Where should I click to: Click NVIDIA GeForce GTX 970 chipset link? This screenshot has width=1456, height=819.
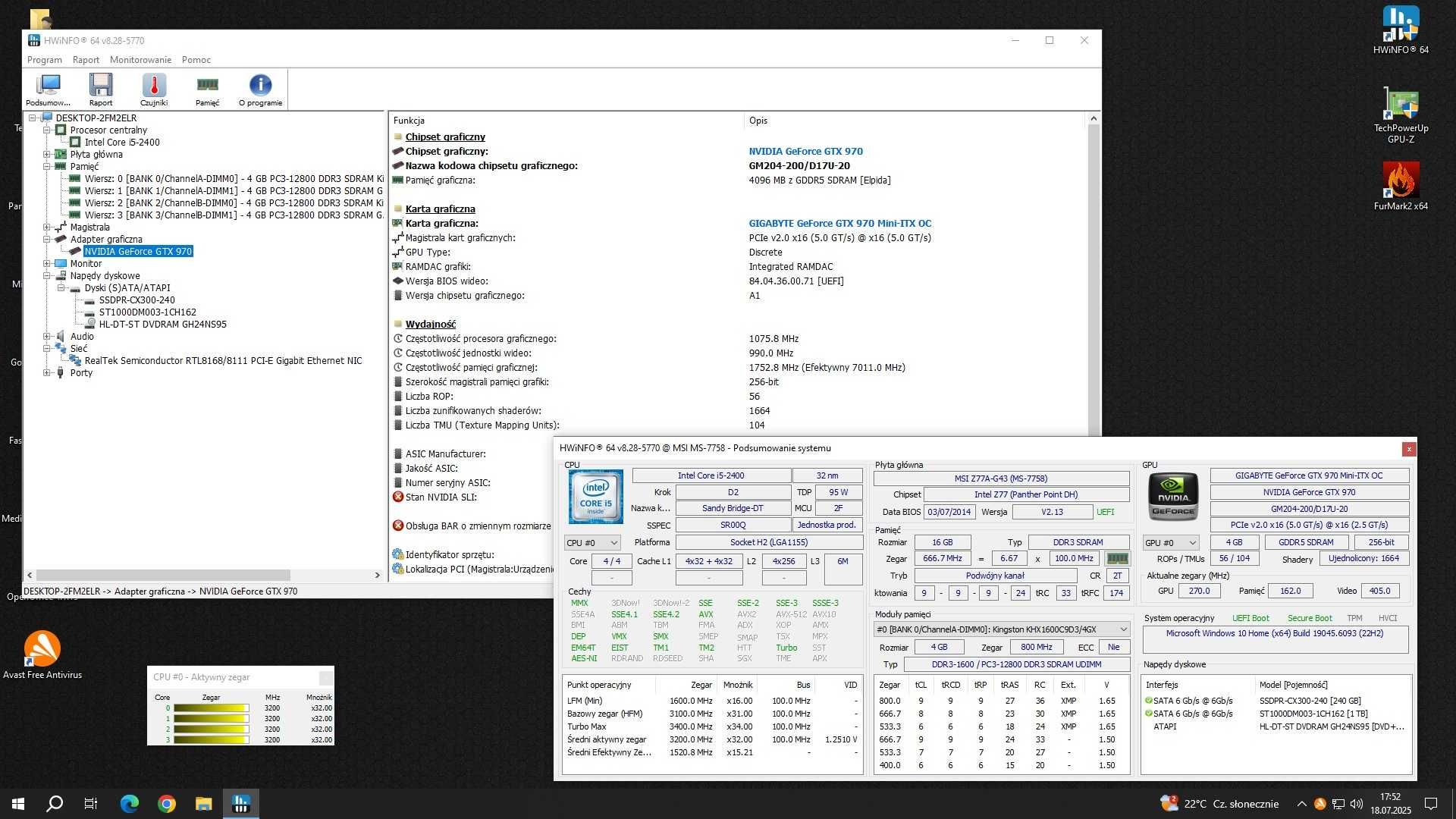(x=805, y=152)
